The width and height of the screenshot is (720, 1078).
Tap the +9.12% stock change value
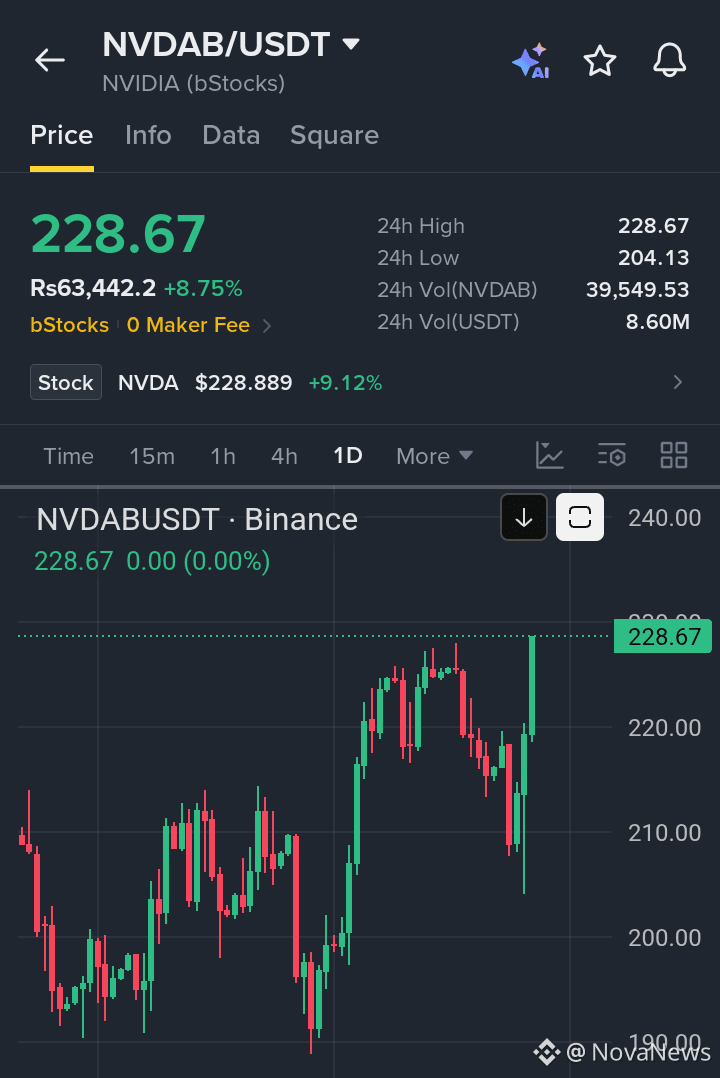[x=345, y=382]
